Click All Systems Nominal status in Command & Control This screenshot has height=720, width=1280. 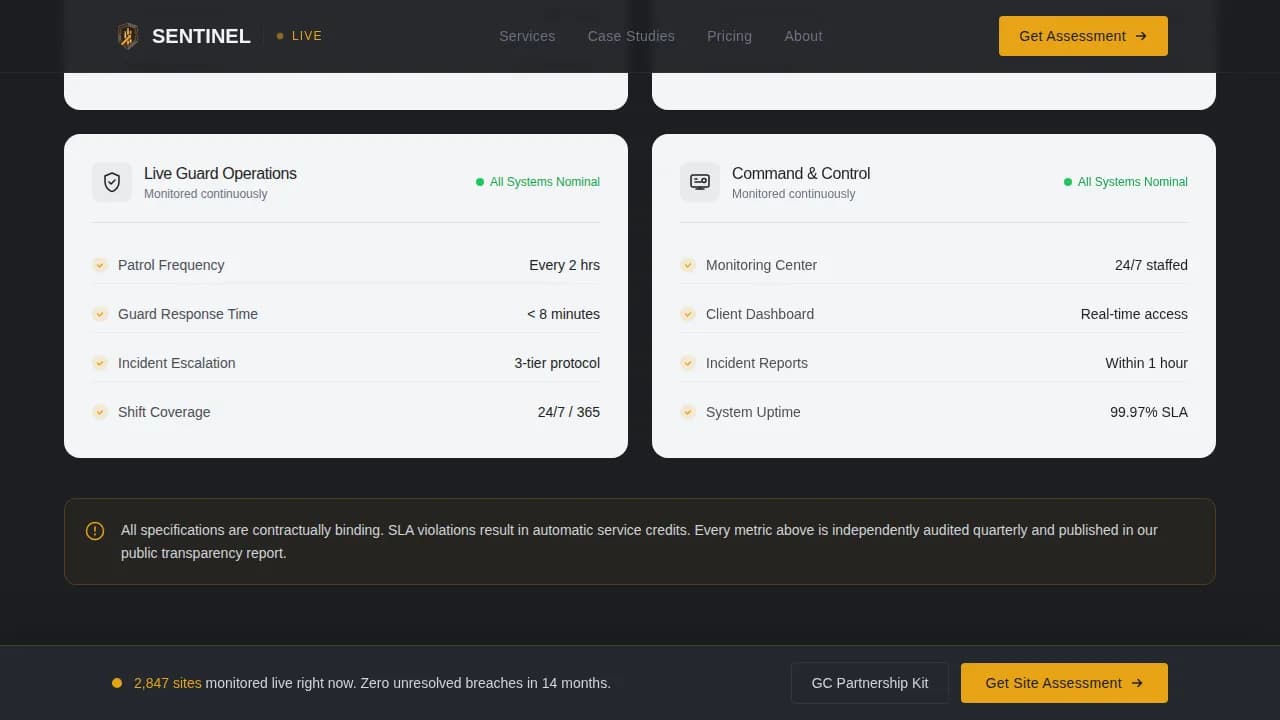[1126, 182]
